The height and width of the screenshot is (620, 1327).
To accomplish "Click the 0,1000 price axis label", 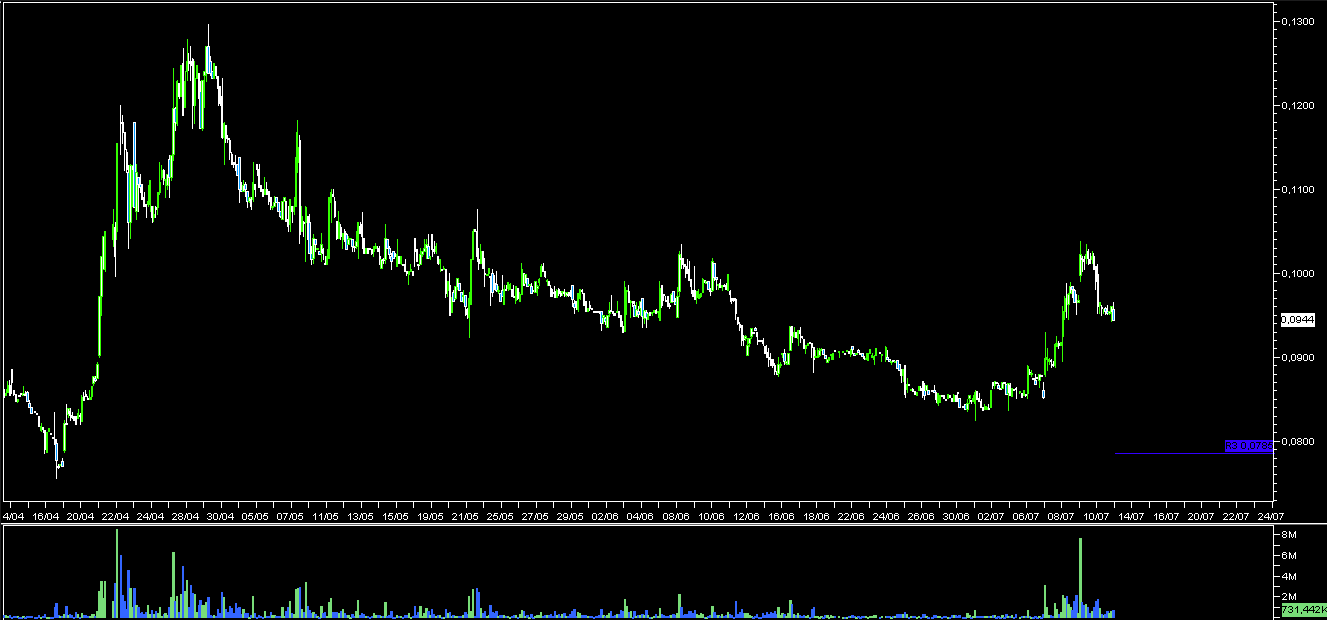I will coord(1298,273).
